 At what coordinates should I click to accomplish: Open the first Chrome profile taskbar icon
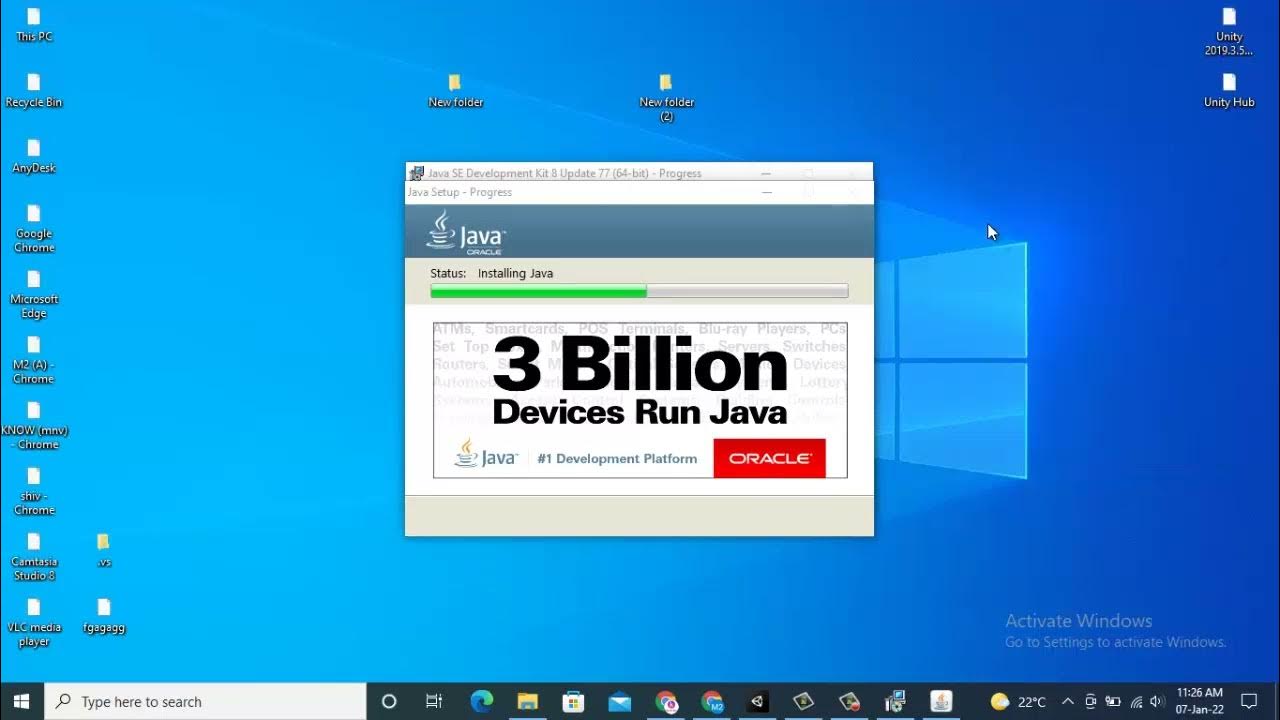[666, 701]
